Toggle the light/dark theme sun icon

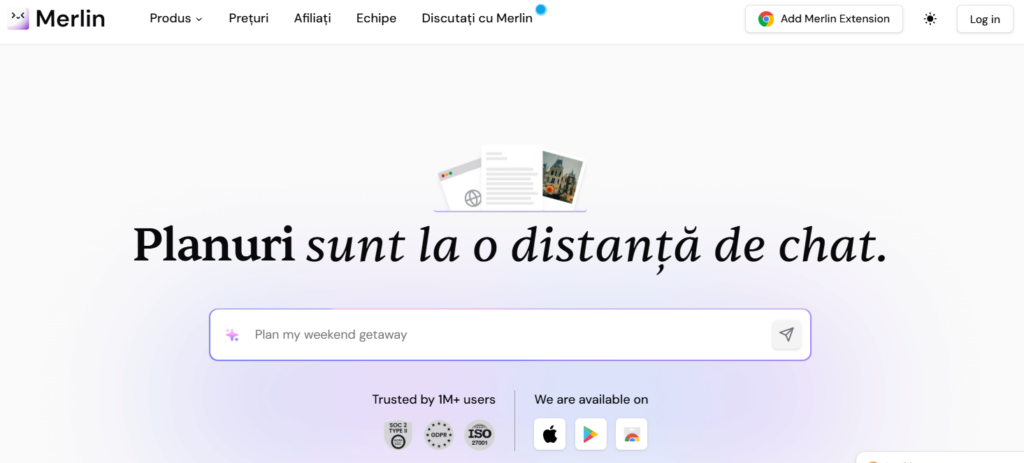(x=930, y=19)
